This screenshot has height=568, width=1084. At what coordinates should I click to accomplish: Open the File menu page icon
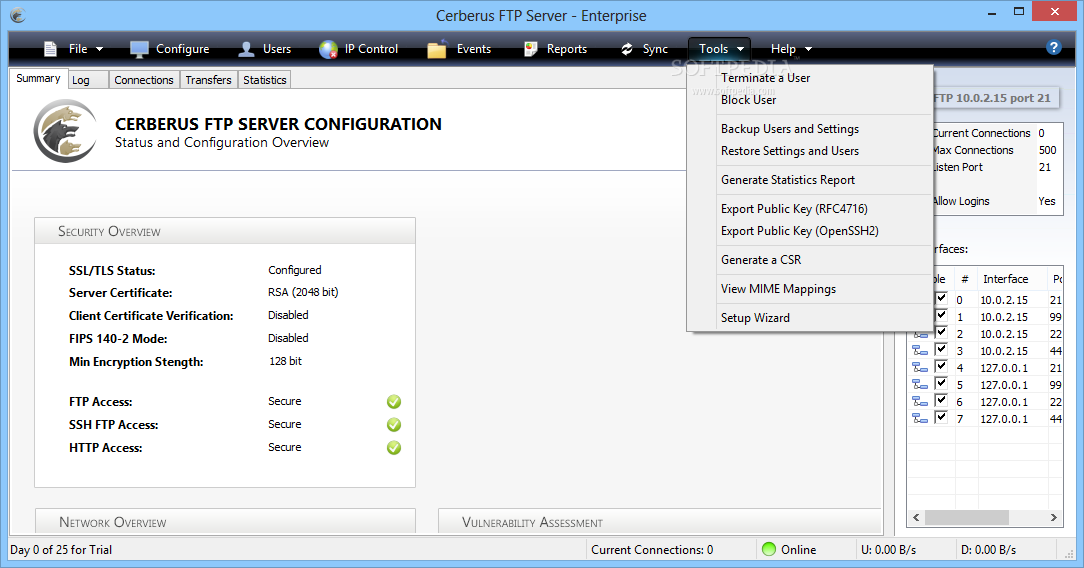(x=50, y=49)
